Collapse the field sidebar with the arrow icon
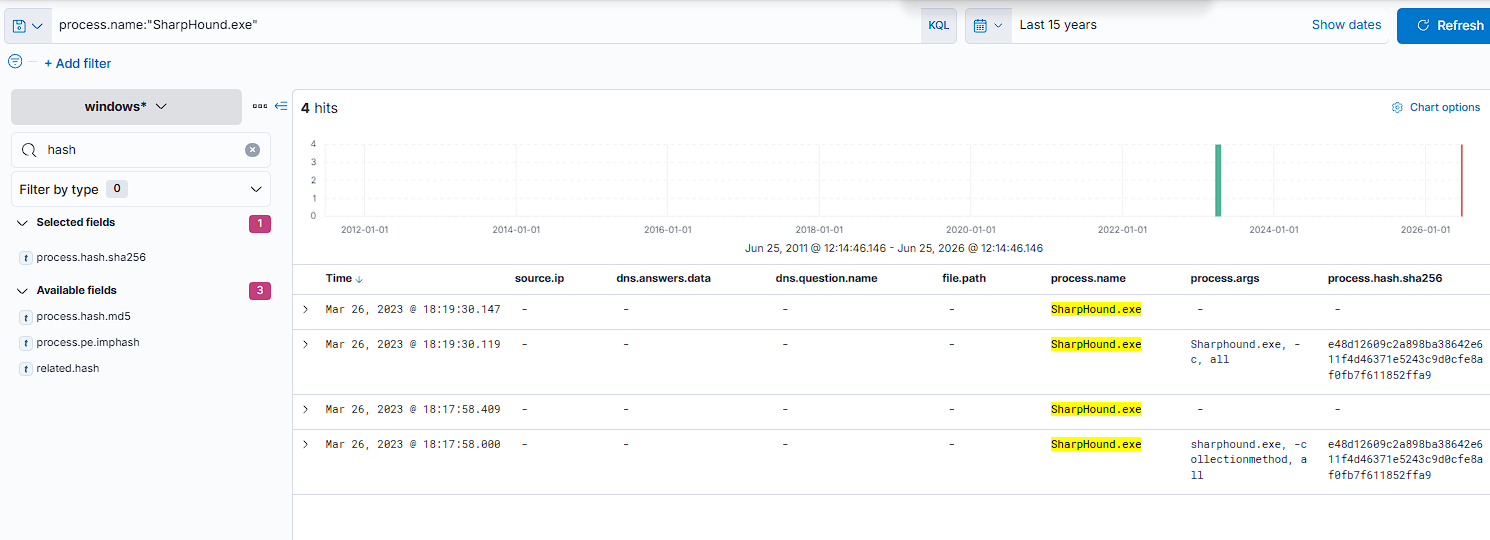 point(281,106)
